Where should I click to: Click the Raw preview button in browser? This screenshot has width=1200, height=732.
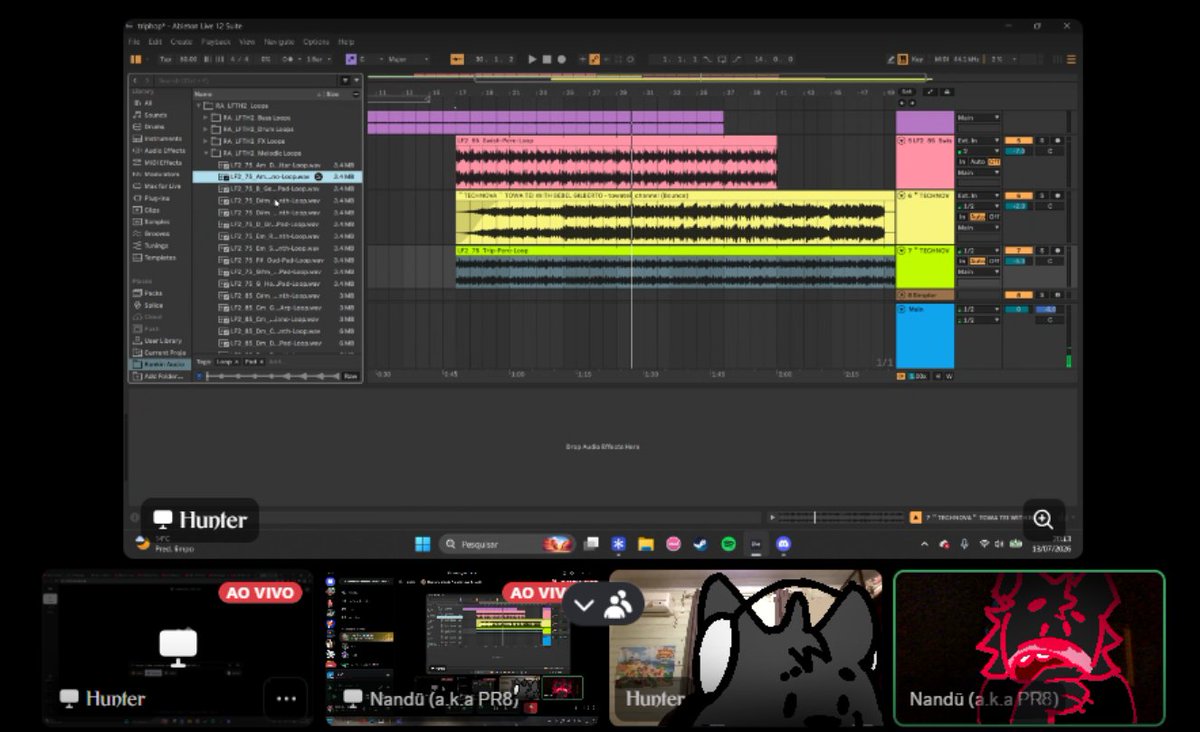click(x=350, y=376)
